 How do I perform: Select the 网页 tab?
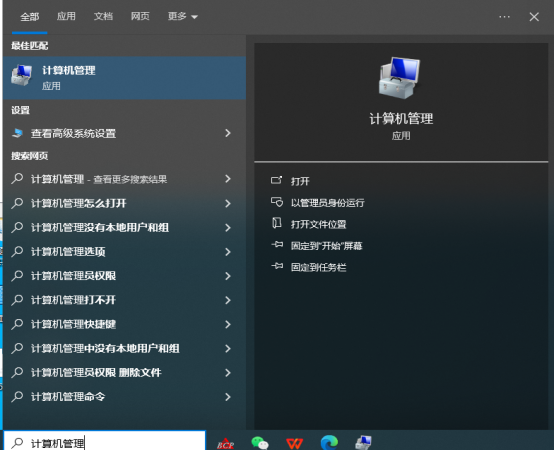140,16
